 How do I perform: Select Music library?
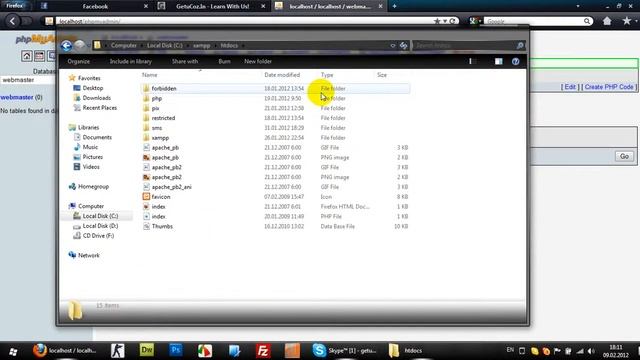90,147
